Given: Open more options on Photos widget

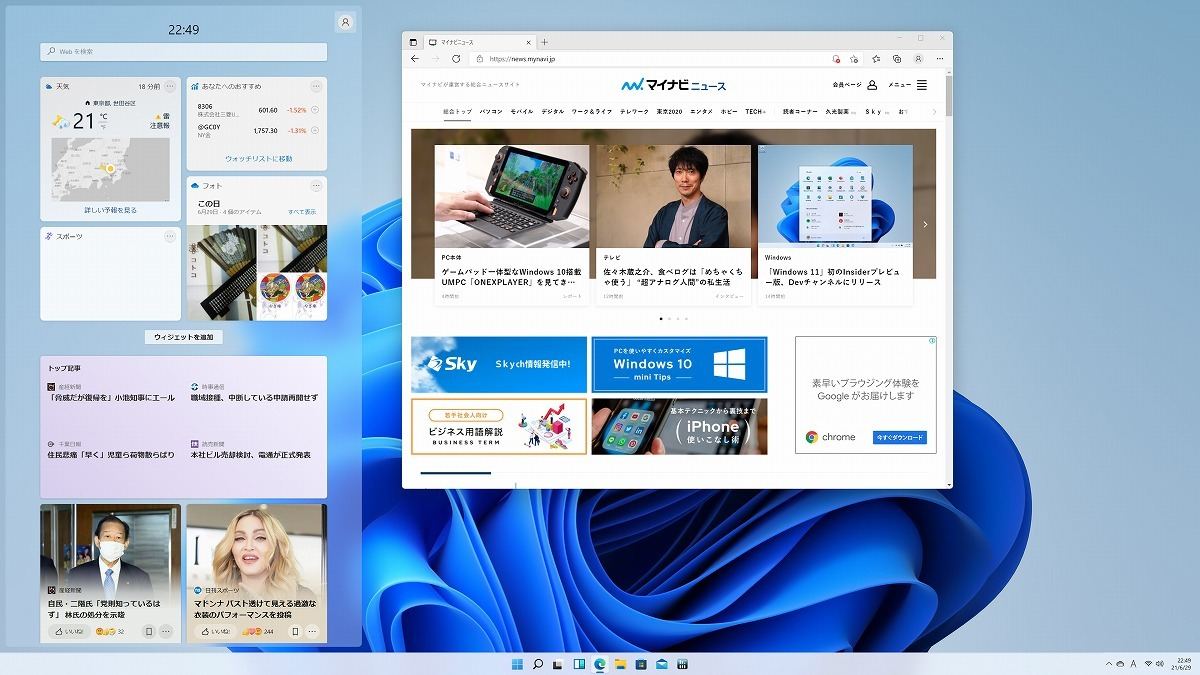Looking at the screenshot, I should [x=316, y=186].
